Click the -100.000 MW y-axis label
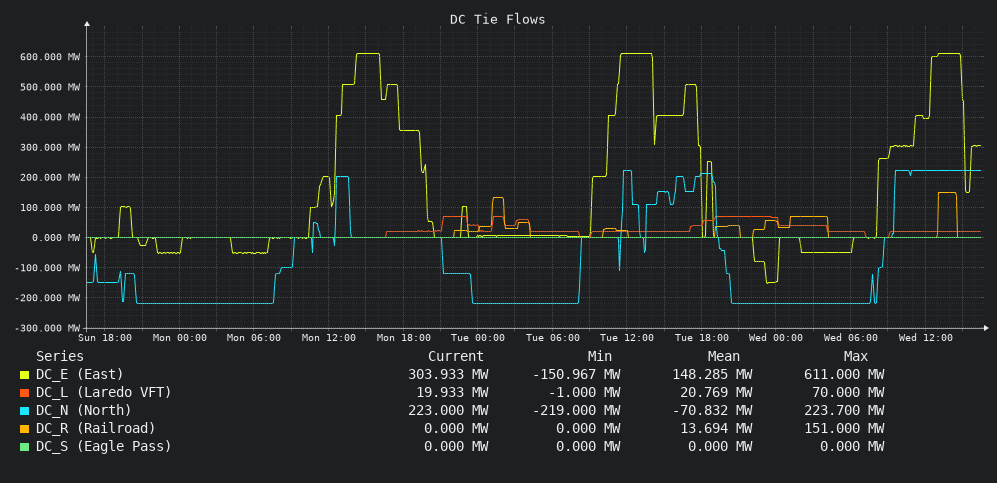This screenshot has width=997, height=483. (x=48, y=268)
